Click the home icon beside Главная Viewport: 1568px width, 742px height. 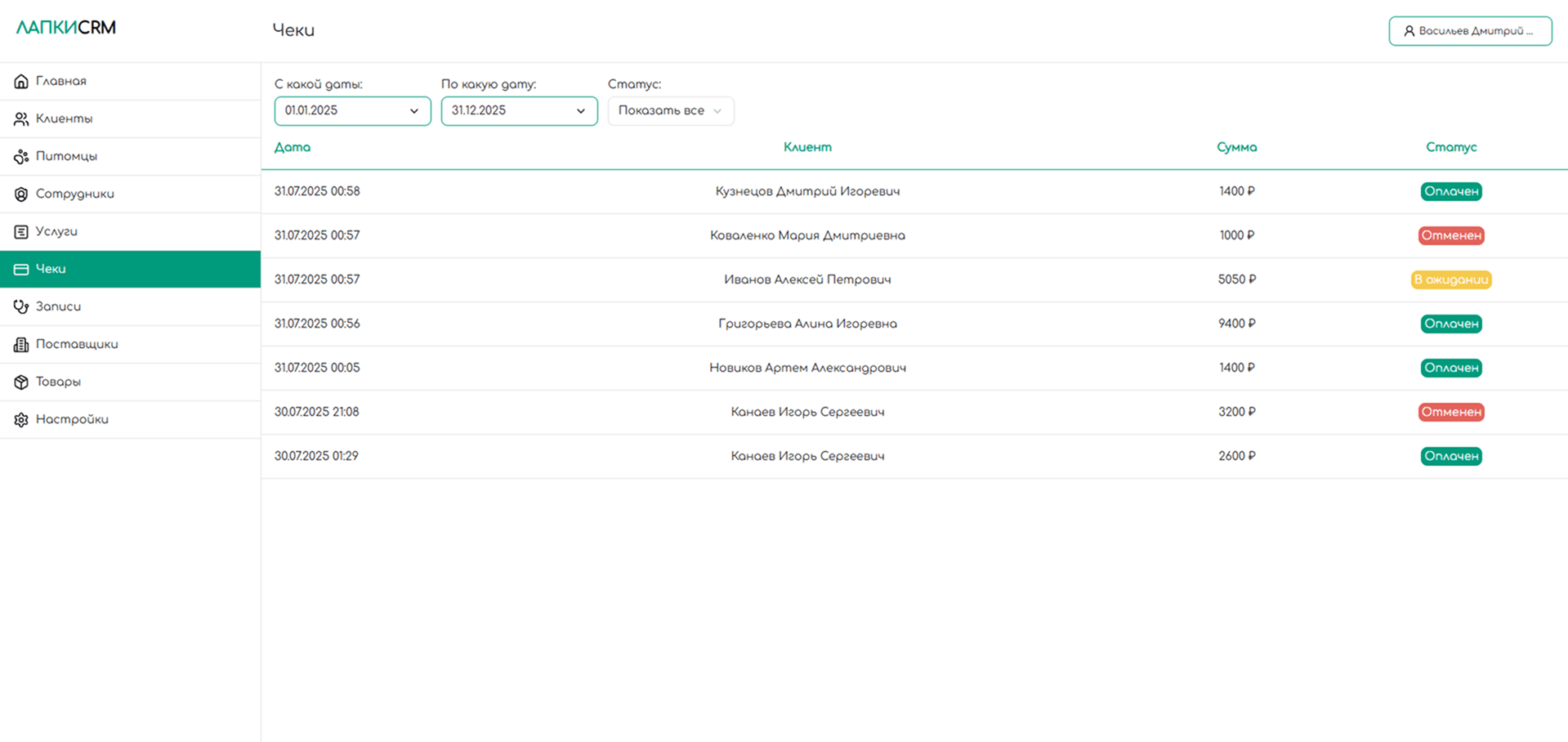(21, 82)
